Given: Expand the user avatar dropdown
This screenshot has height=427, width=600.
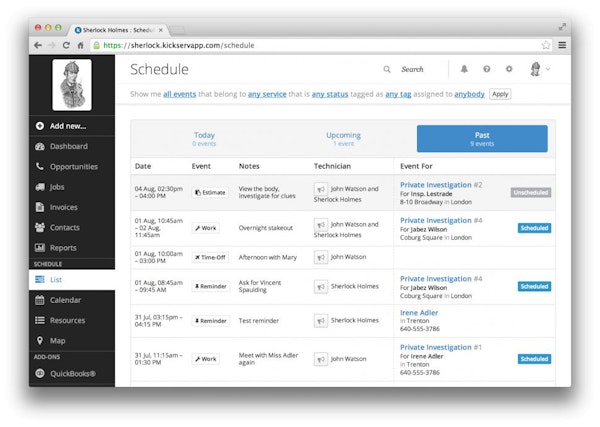Looking at the screenshot, I should (x=539, y=69).
